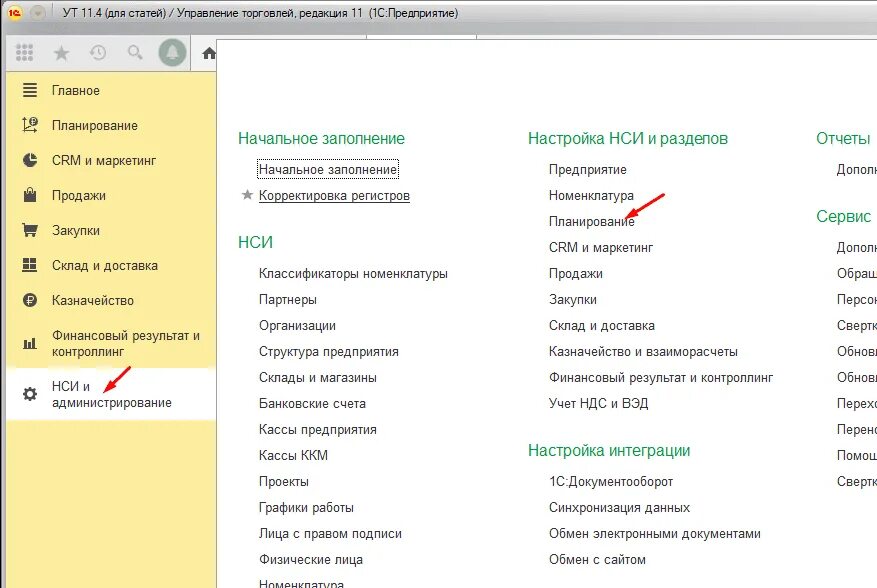Open Организации list
877x588 pixels.
298,326
